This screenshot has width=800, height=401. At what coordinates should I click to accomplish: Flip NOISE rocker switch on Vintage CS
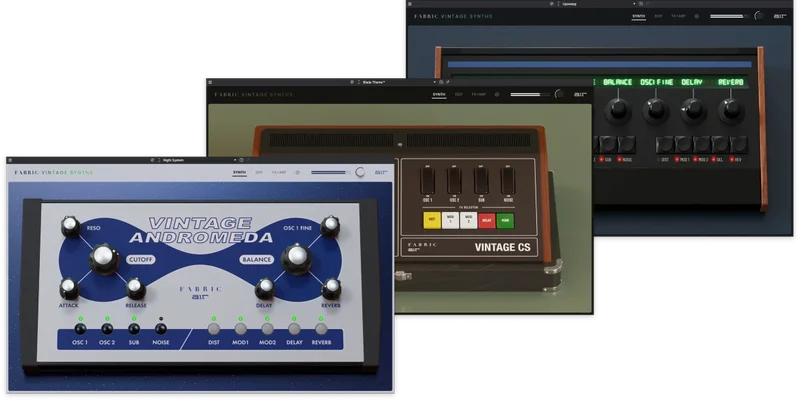pyautogui.click(x=508, y=181)
